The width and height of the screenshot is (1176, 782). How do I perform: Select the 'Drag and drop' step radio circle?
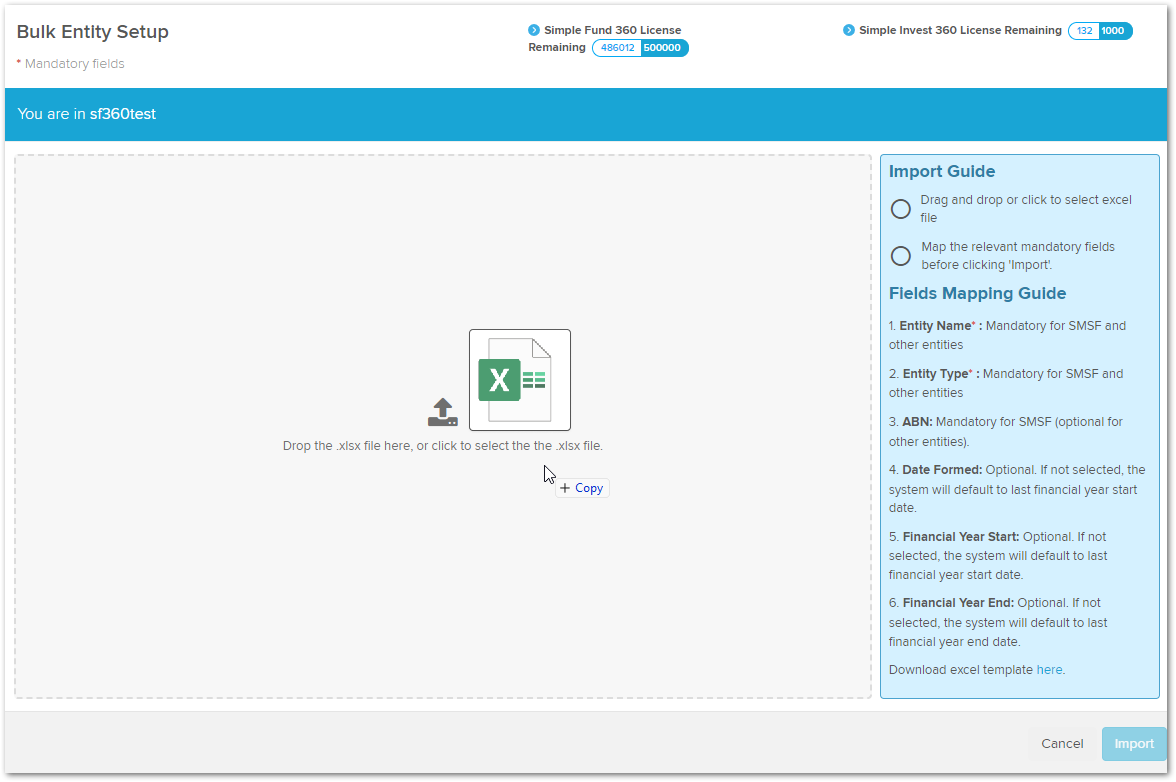pyautogui.click(x=900, y=209)
